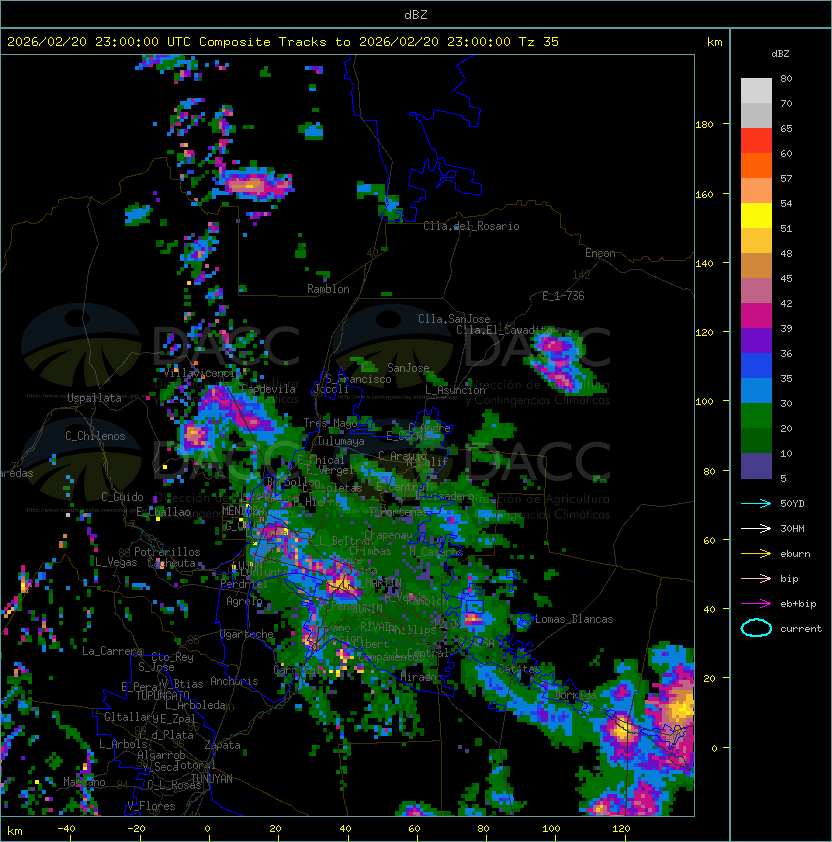
Task: Click the 'C_Chilenos' map label
Action: pos(95,436)
